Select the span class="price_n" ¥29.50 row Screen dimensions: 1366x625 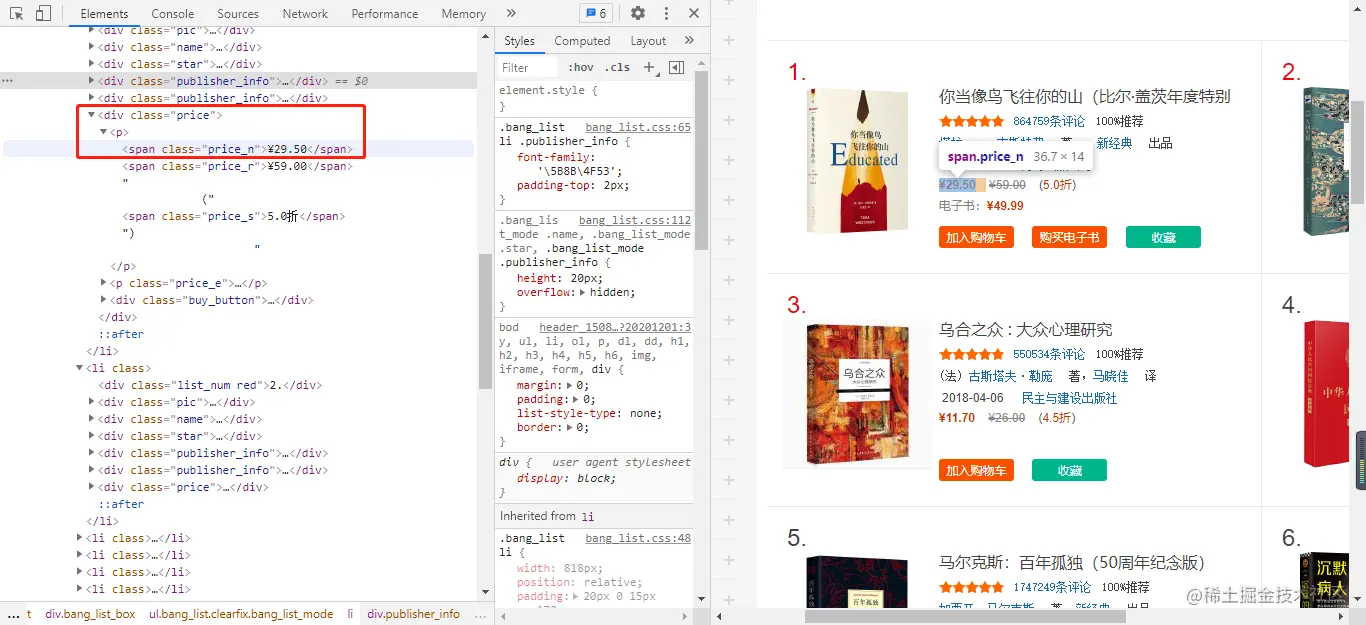pos(239,149)
